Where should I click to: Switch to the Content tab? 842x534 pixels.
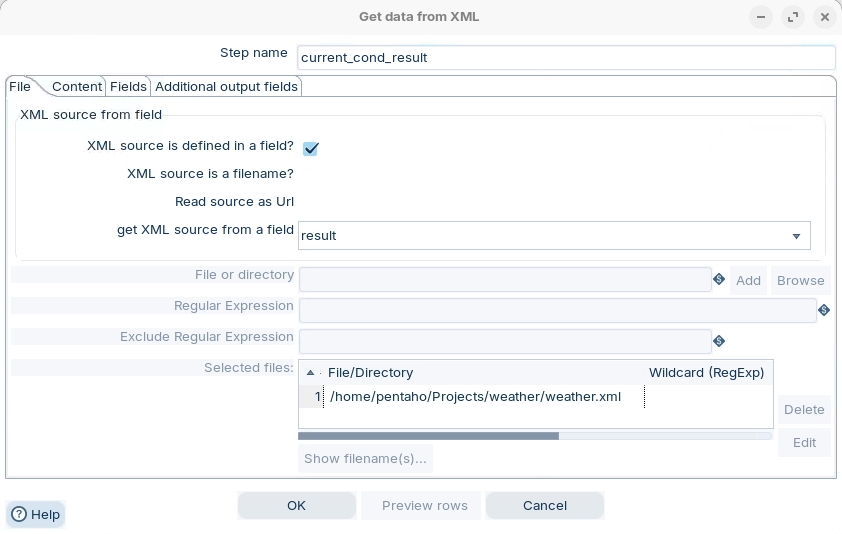[77, 87]
